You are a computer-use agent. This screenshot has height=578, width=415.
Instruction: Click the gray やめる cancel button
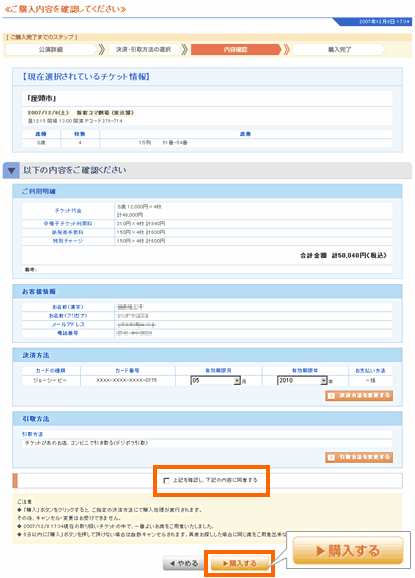[x=184, y=563]
